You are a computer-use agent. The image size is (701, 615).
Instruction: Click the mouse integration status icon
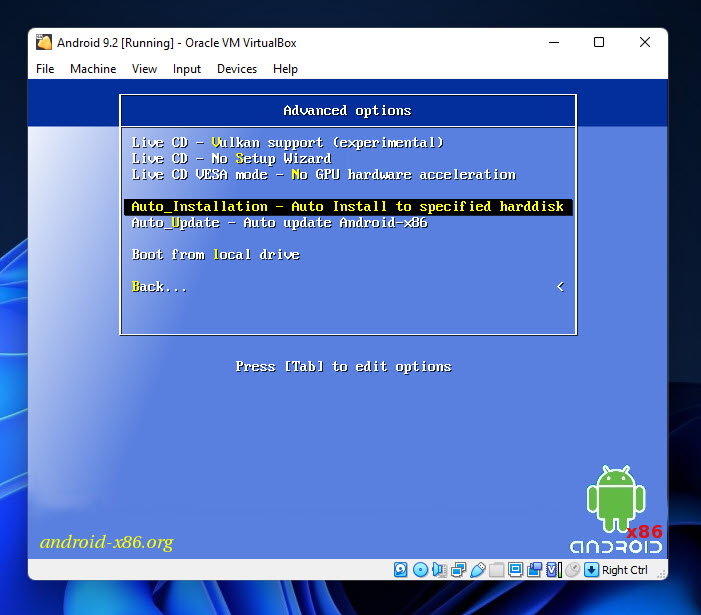572,570
